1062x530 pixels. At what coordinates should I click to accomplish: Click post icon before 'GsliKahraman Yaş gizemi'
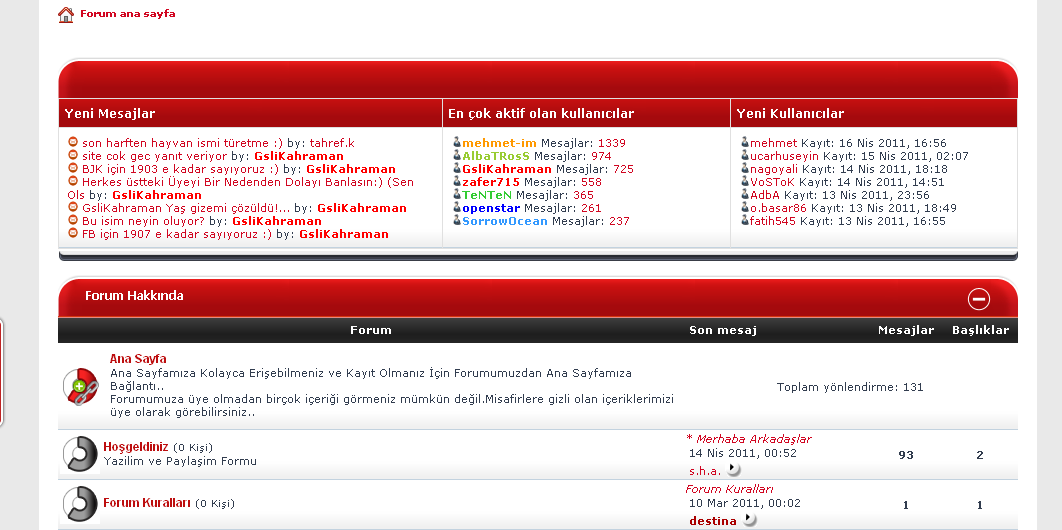pyautogui.click(x=73, y=207)
